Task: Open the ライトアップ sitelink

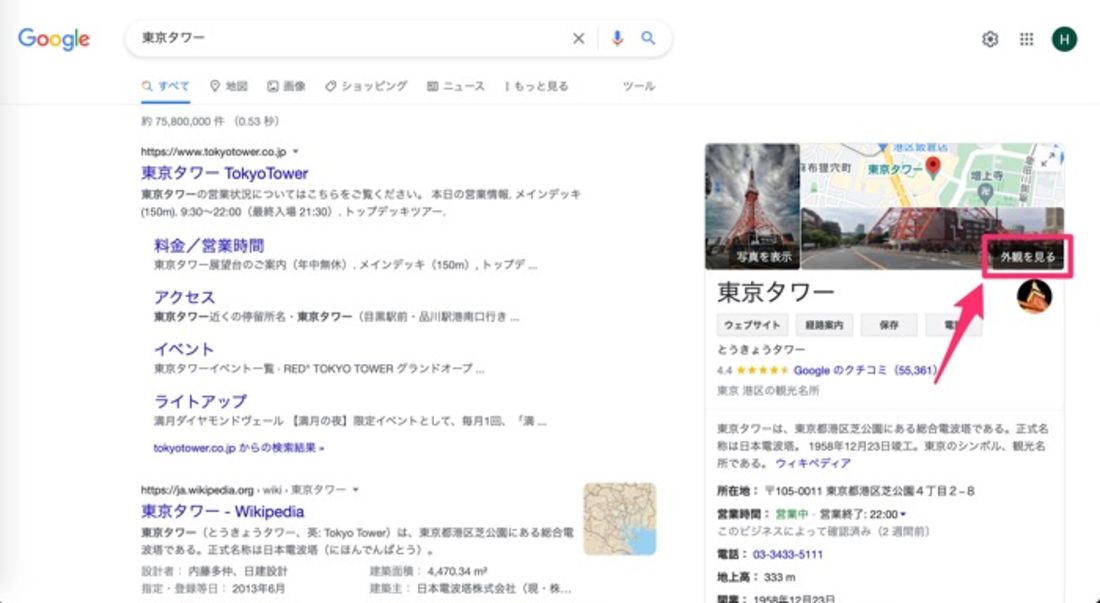Action: point(201,401)
